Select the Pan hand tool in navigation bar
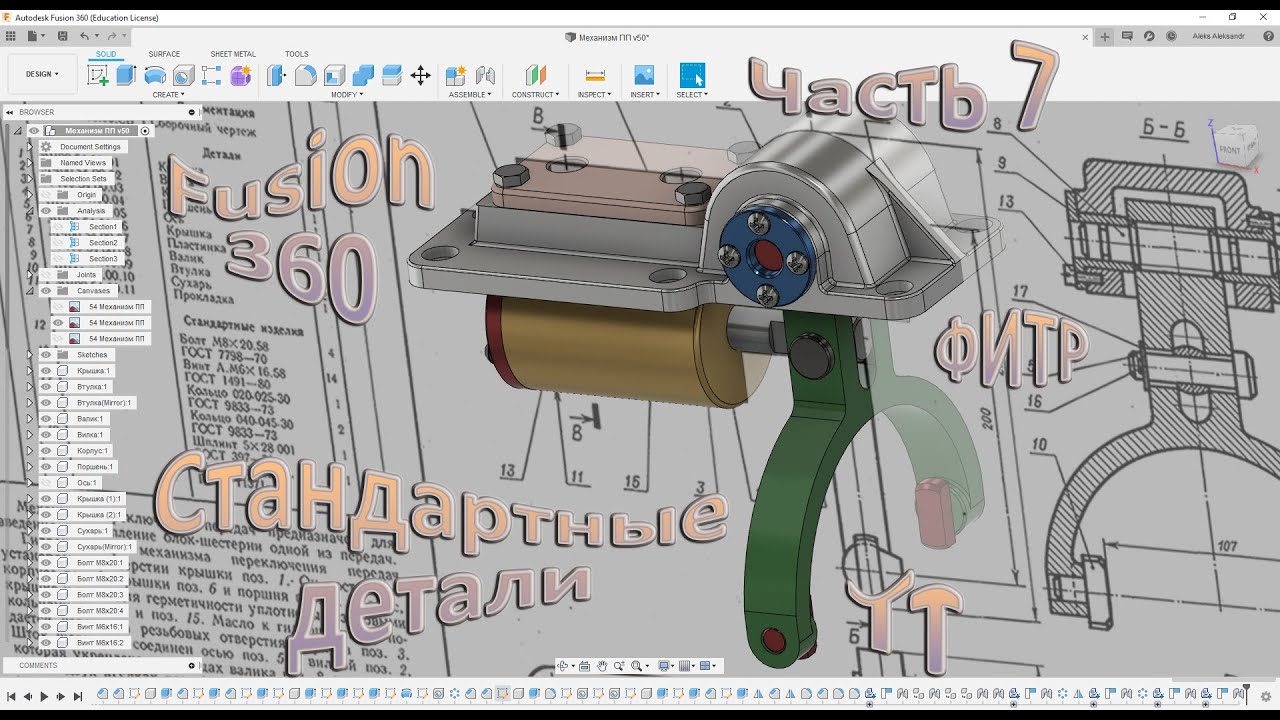1280x720 pixels. pos(602,666)
